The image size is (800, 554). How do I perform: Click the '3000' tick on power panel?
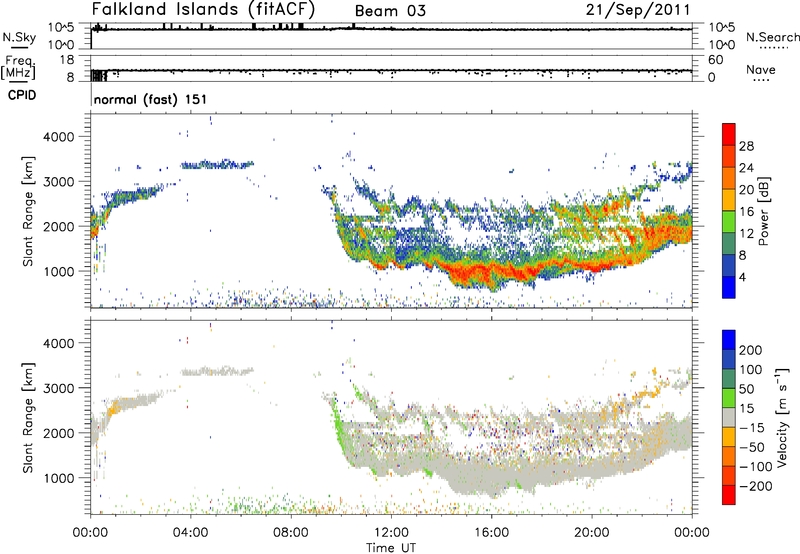[x=58, y=182]
